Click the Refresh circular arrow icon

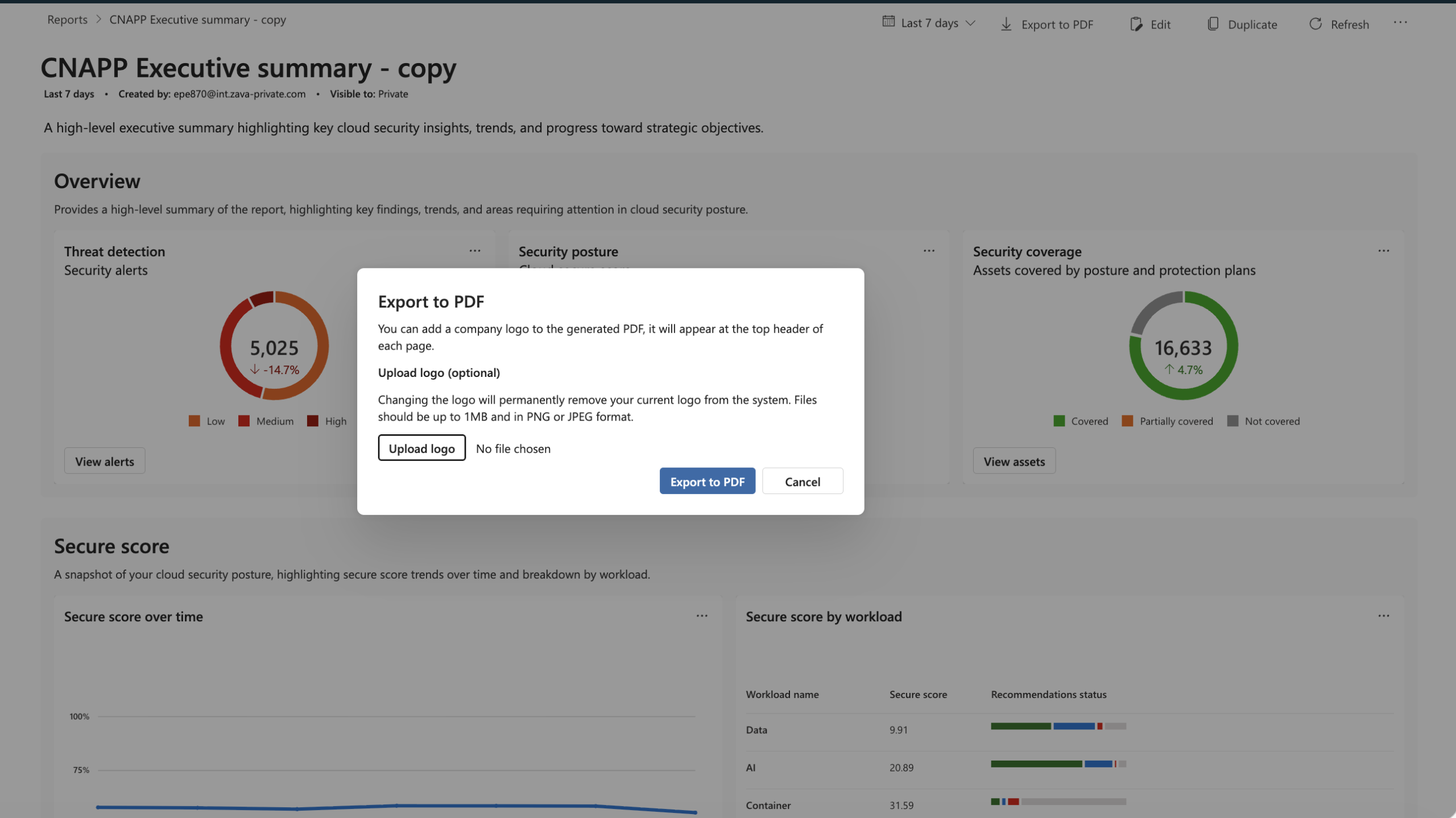1315,24
